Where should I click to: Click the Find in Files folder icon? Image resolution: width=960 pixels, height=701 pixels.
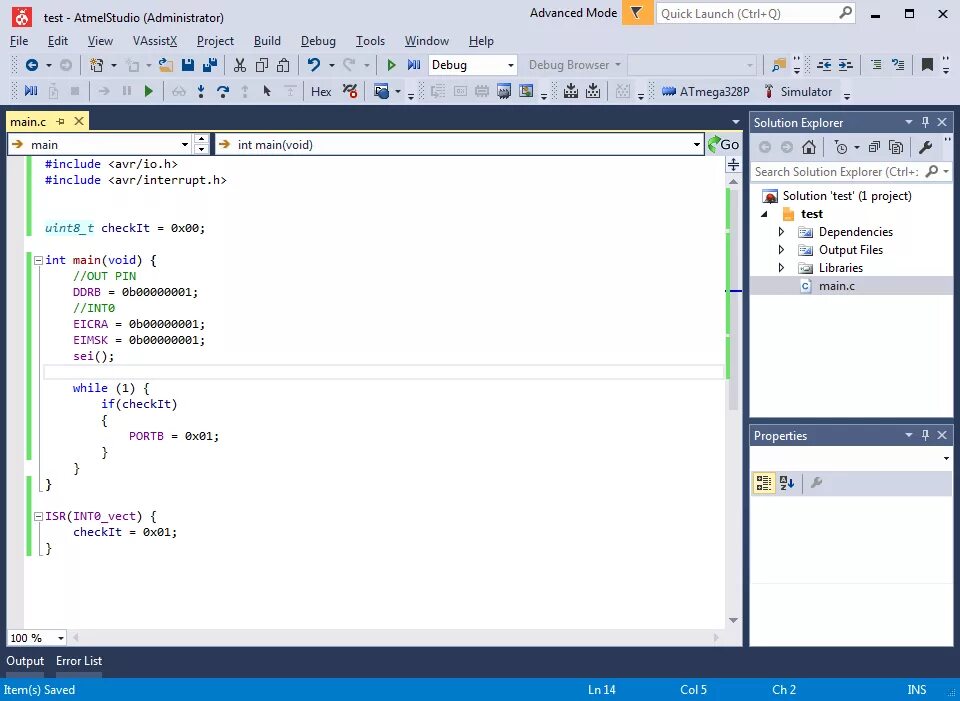point(779,65)
